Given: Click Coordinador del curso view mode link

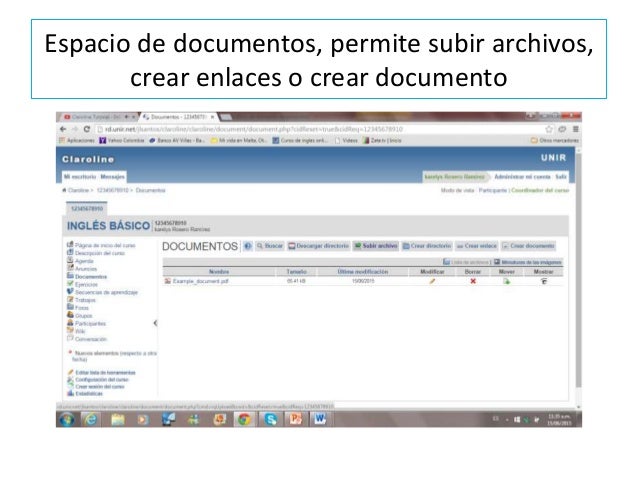Looking at the screenshot, I should [x=540, y=190].
